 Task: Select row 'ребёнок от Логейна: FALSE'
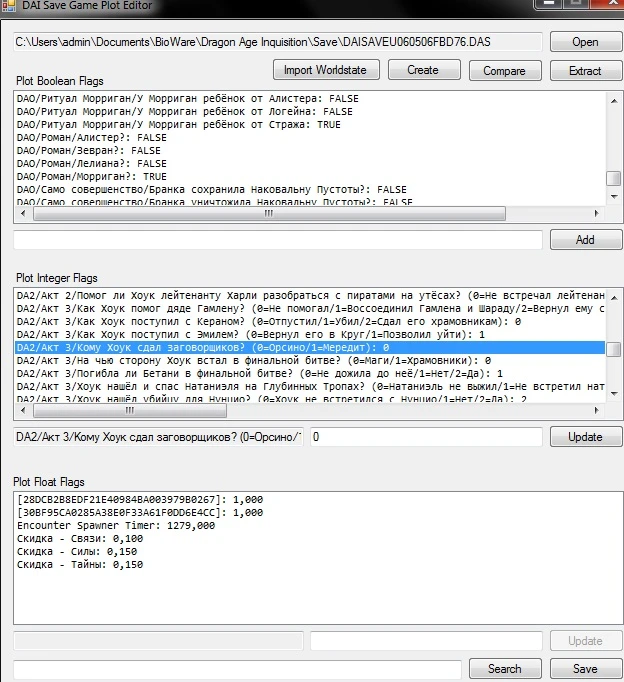click(311, 112)
